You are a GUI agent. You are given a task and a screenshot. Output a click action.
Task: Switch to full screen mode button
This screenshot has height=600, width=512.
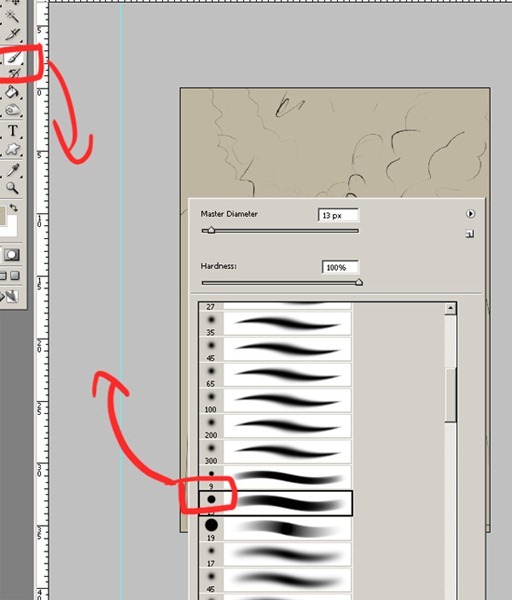[15, 276]
